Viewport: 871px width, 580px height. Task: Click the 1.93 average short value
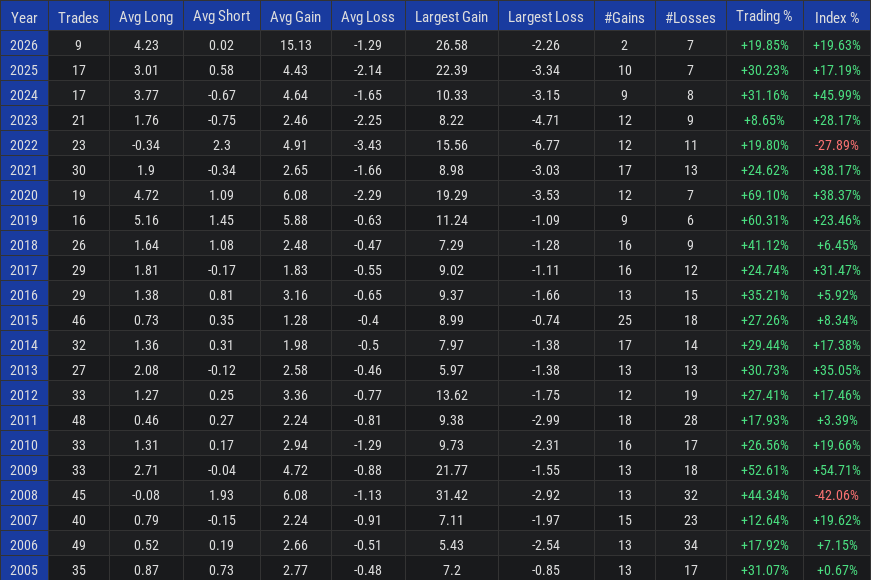[221, 495]
